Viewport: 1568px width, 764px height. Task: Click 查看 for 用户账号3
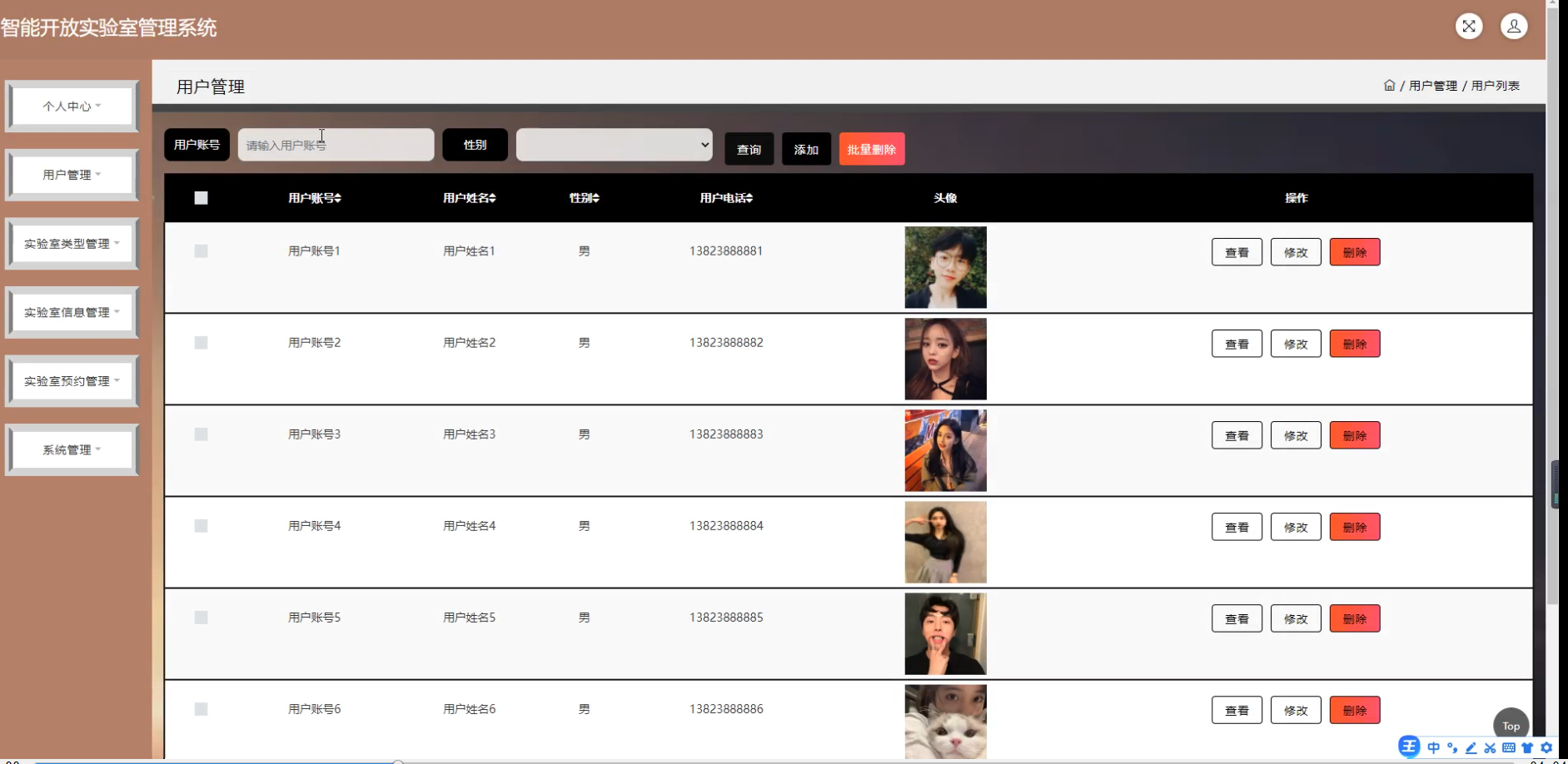tap(1237, 435)
